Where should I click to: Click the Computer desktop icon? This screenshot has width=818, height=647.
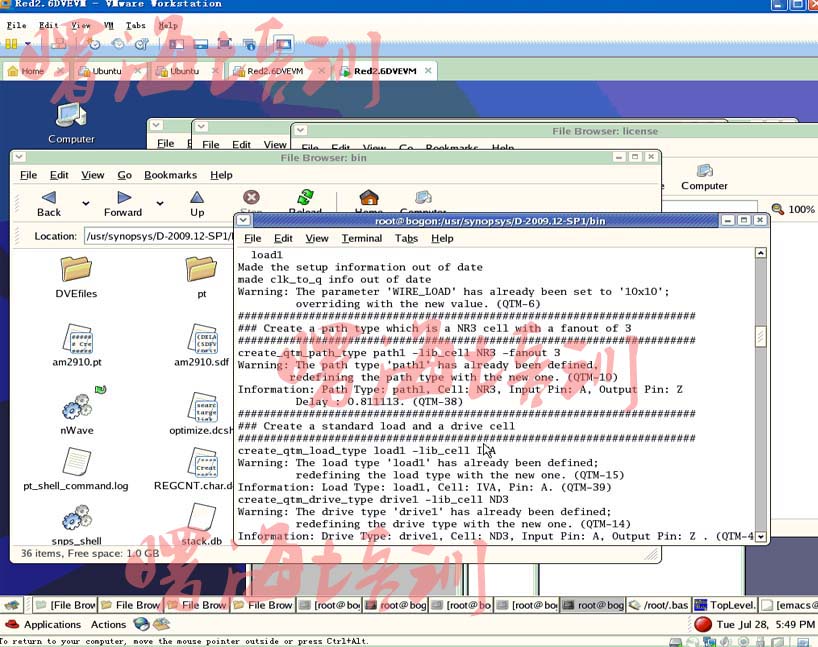point(71,122)
